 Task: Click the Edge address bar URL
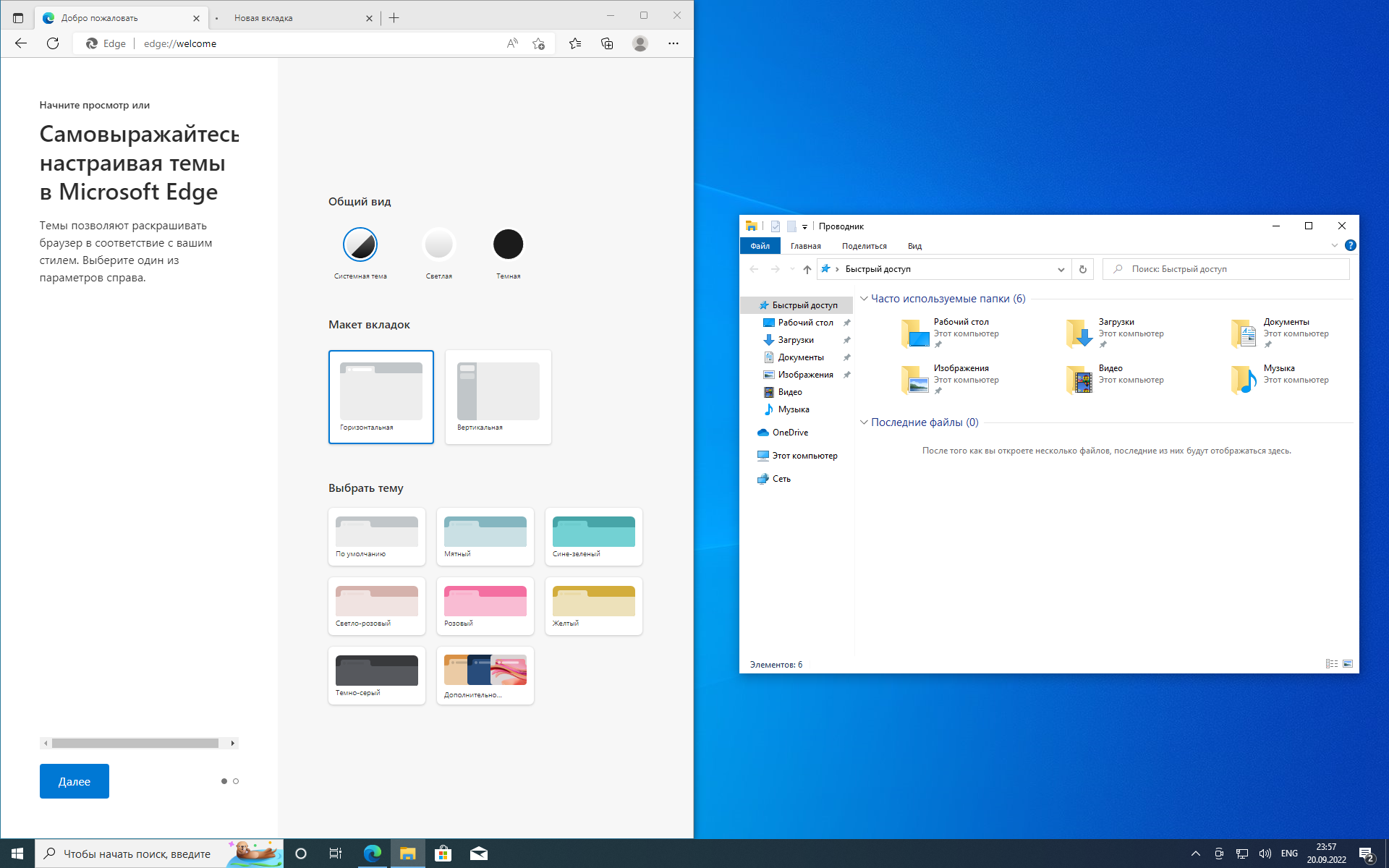point(180,43)
